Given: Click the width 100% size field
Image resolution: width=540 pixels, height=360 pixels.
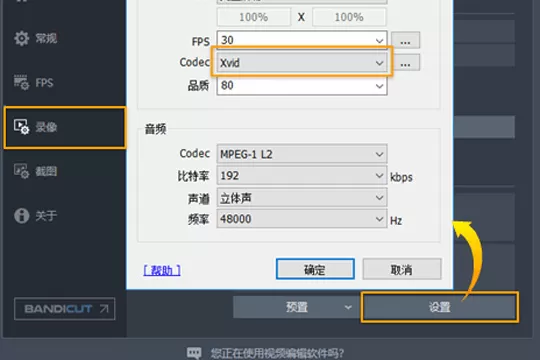Looking at the screenshot, I should pos(253,17).
